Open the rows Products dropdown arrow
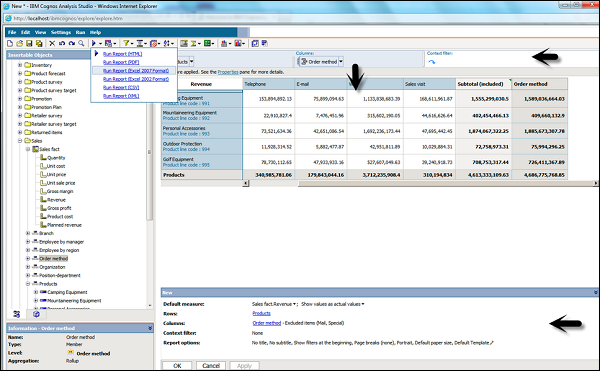This screenshot has width=600, height=371. [x=191, y=62]
